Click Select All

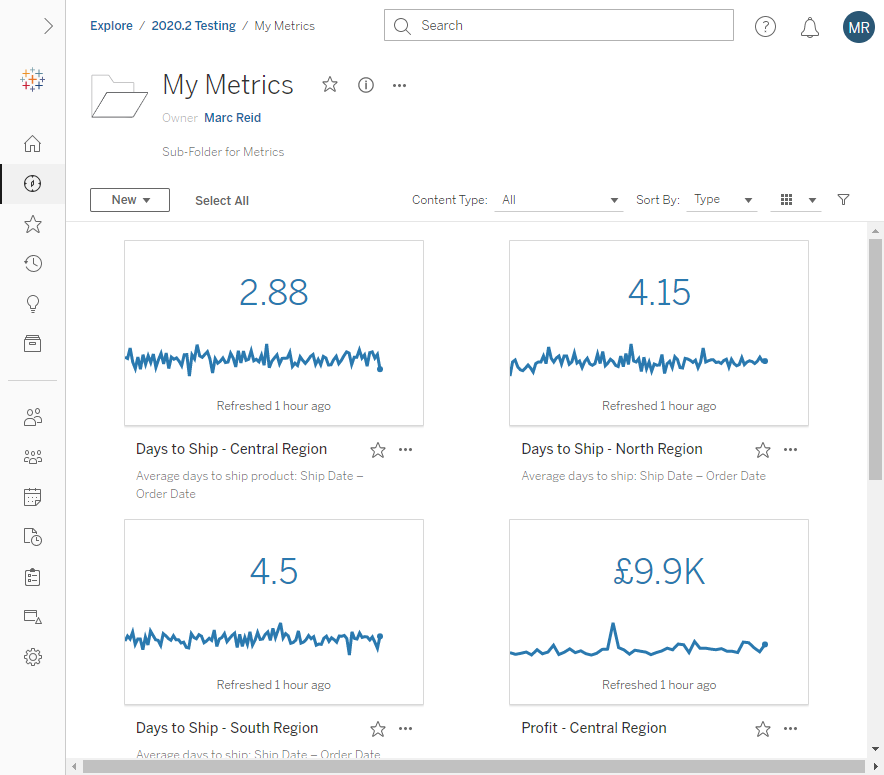(222, 201)
